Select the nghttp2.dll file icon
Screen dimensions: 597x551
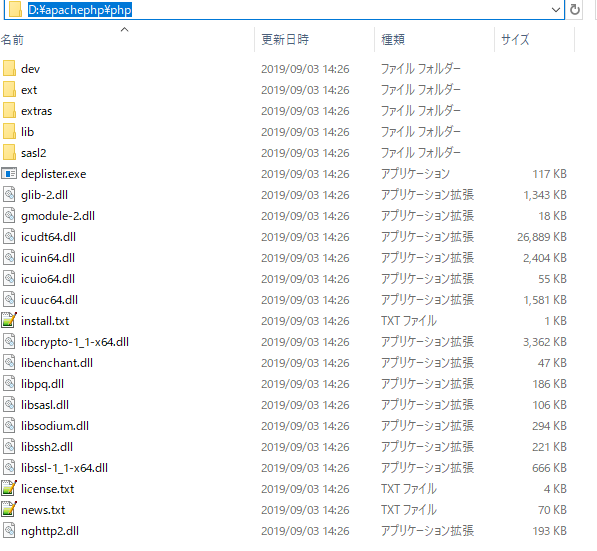(x=9, y=530)
